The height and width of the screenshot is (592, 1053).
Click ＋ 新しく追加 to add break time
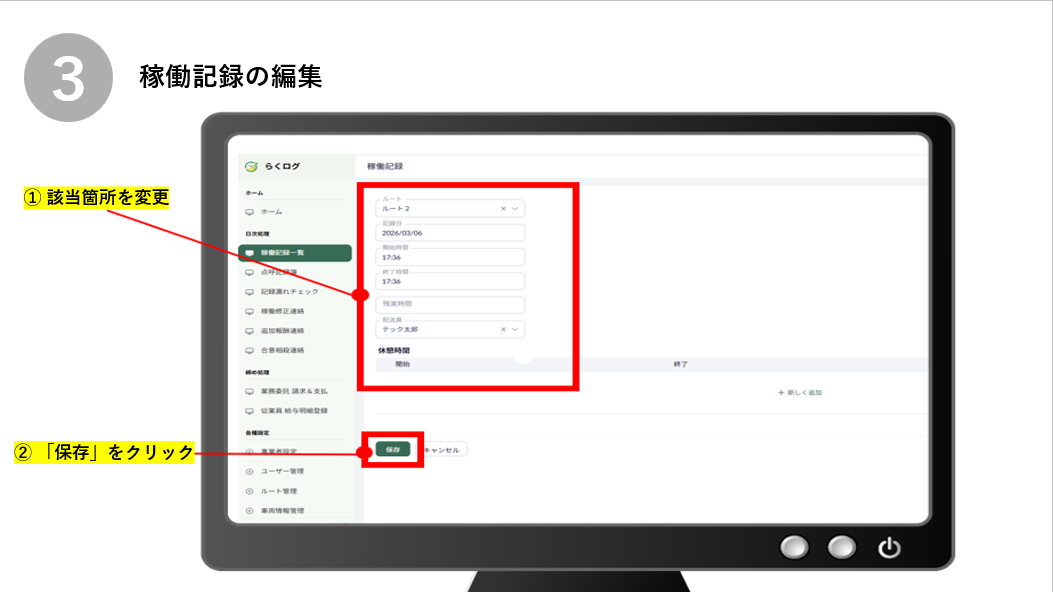click(799, 393)
